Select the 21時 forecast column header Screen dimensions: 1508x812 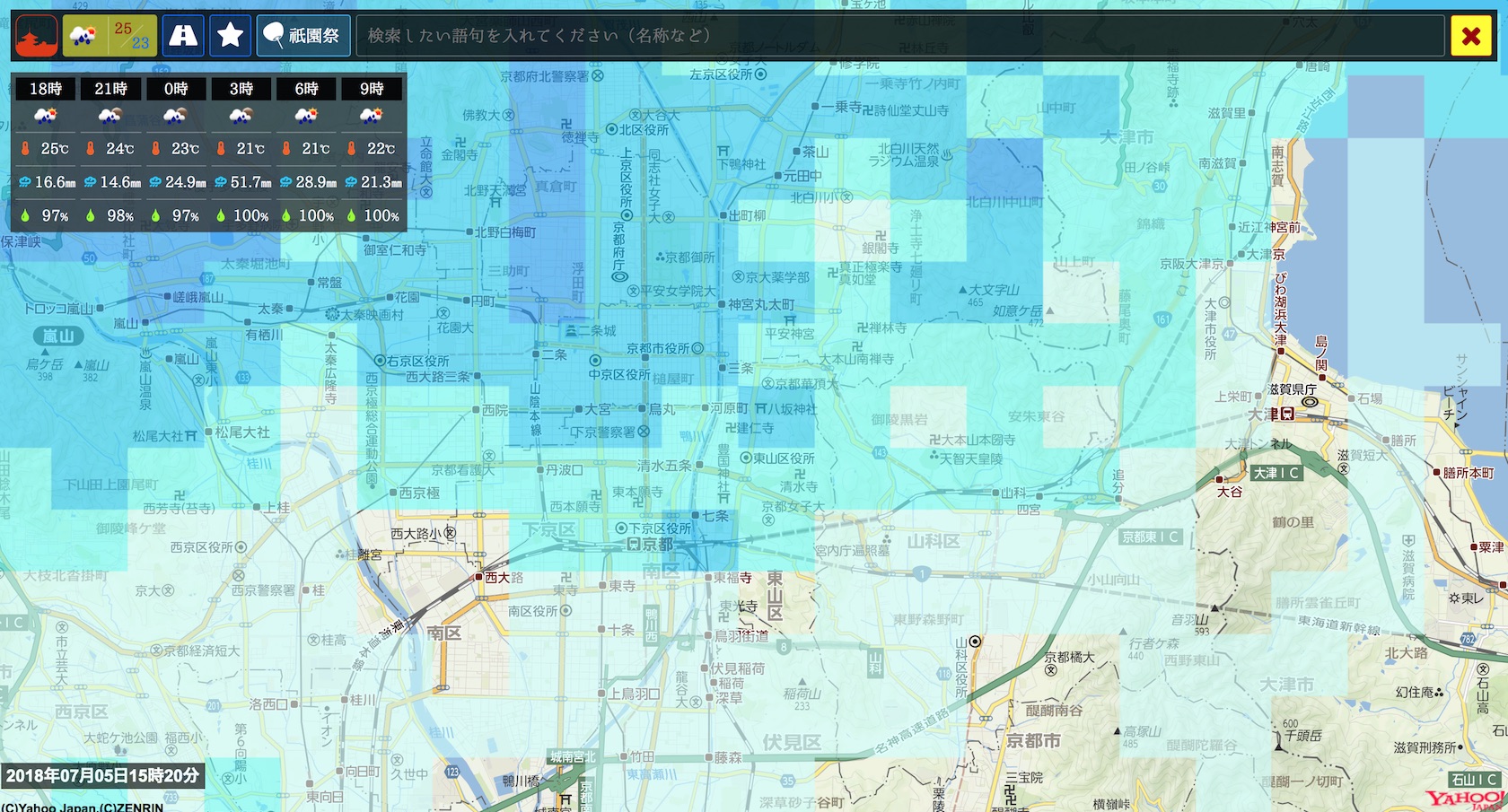point(110,89)
